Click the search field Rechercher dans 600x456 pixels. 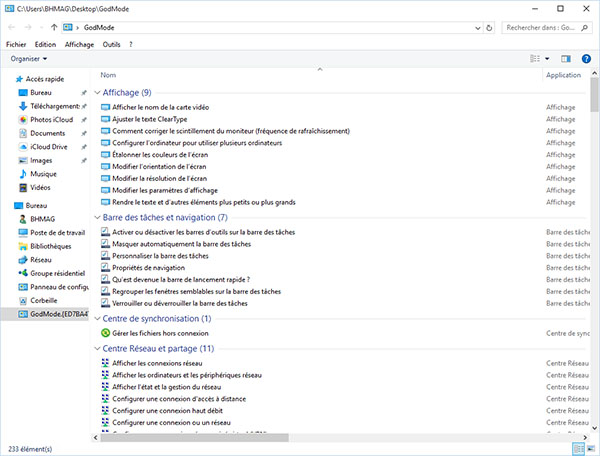pyautogui.click(x=545, y=27)
